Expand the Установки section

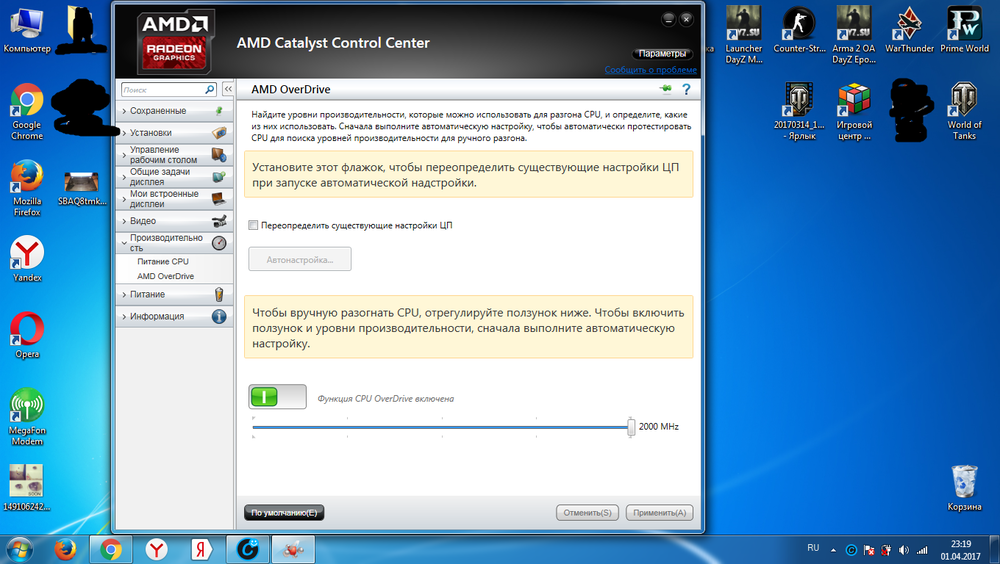pyautogui.click(x=174, y=133)
